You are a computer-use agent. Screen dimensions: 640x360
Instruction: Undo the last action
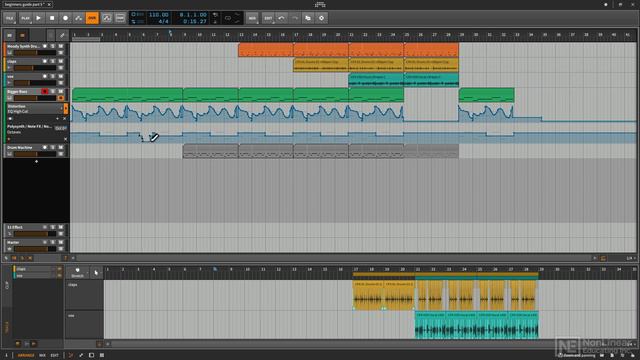point(281,18)
